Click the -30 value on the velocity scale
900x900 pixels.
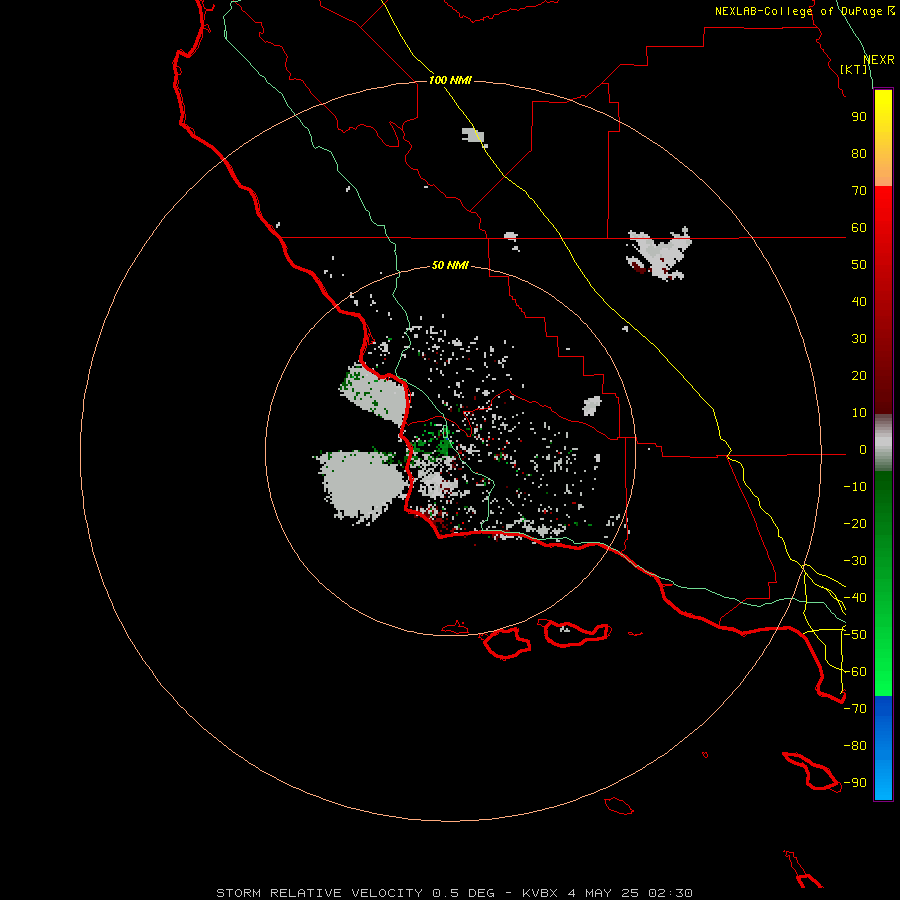pos(855,561)
